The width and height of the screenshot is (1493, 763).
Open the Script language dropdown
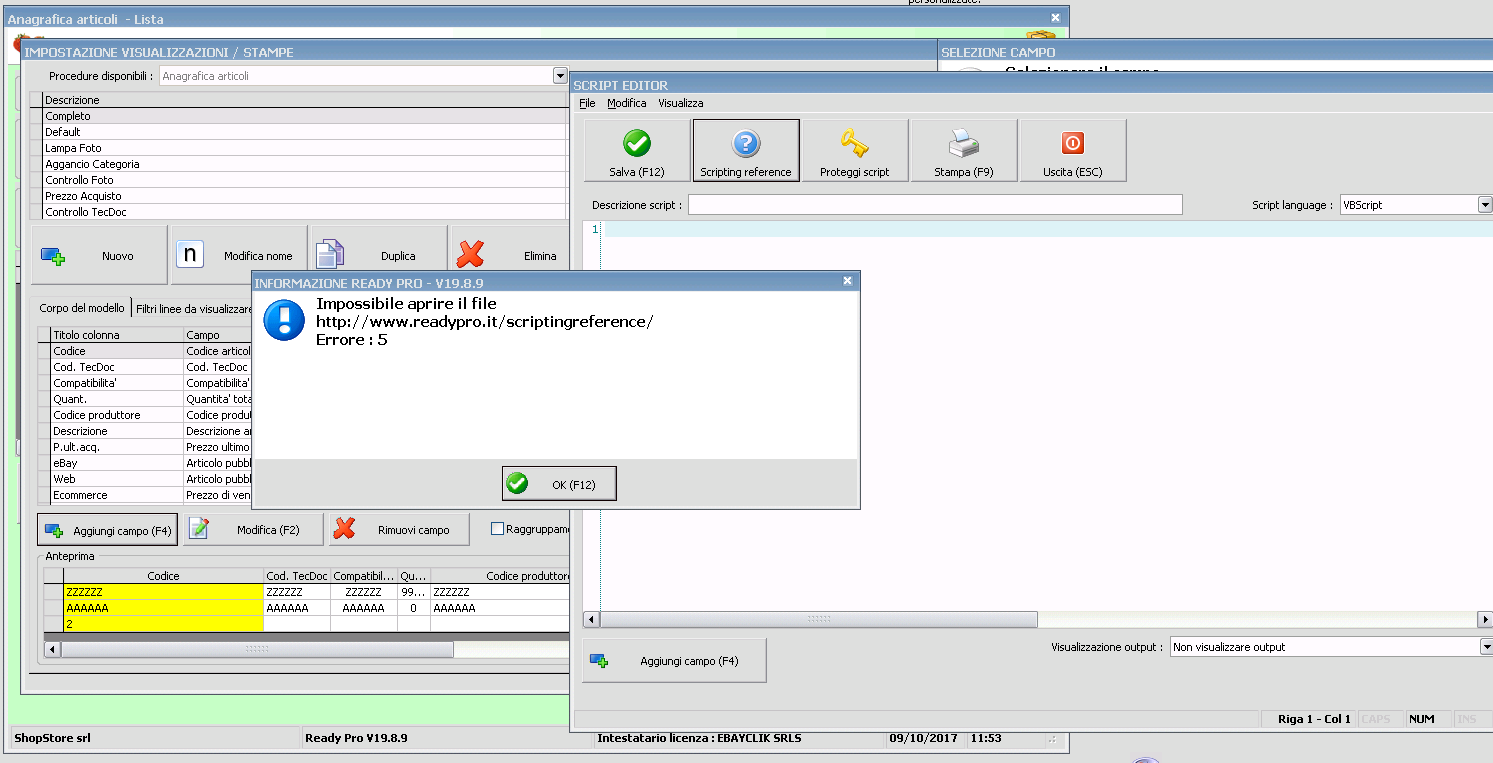click(1485, 205)
